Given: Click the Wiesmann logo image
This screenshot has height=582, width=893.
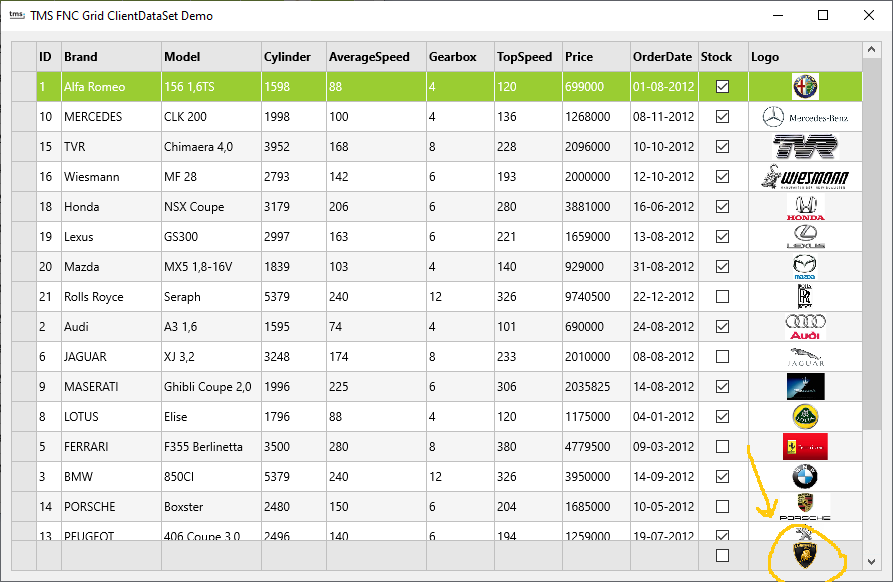Looking at the screenshot, I should (805, 177).
